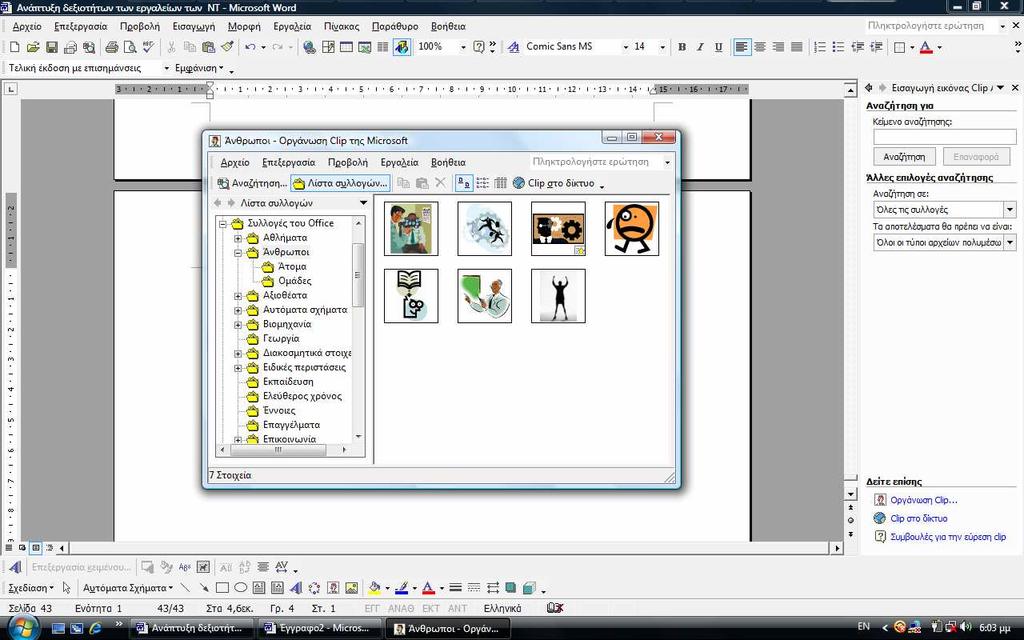Open Word's Μορφή menu

point(244,27)
